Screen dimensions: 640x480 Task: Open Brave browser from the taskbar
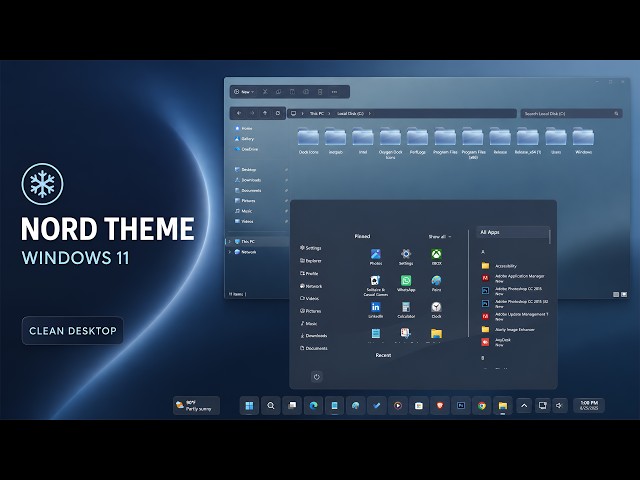pyautogui.click(x=440, y=406)
